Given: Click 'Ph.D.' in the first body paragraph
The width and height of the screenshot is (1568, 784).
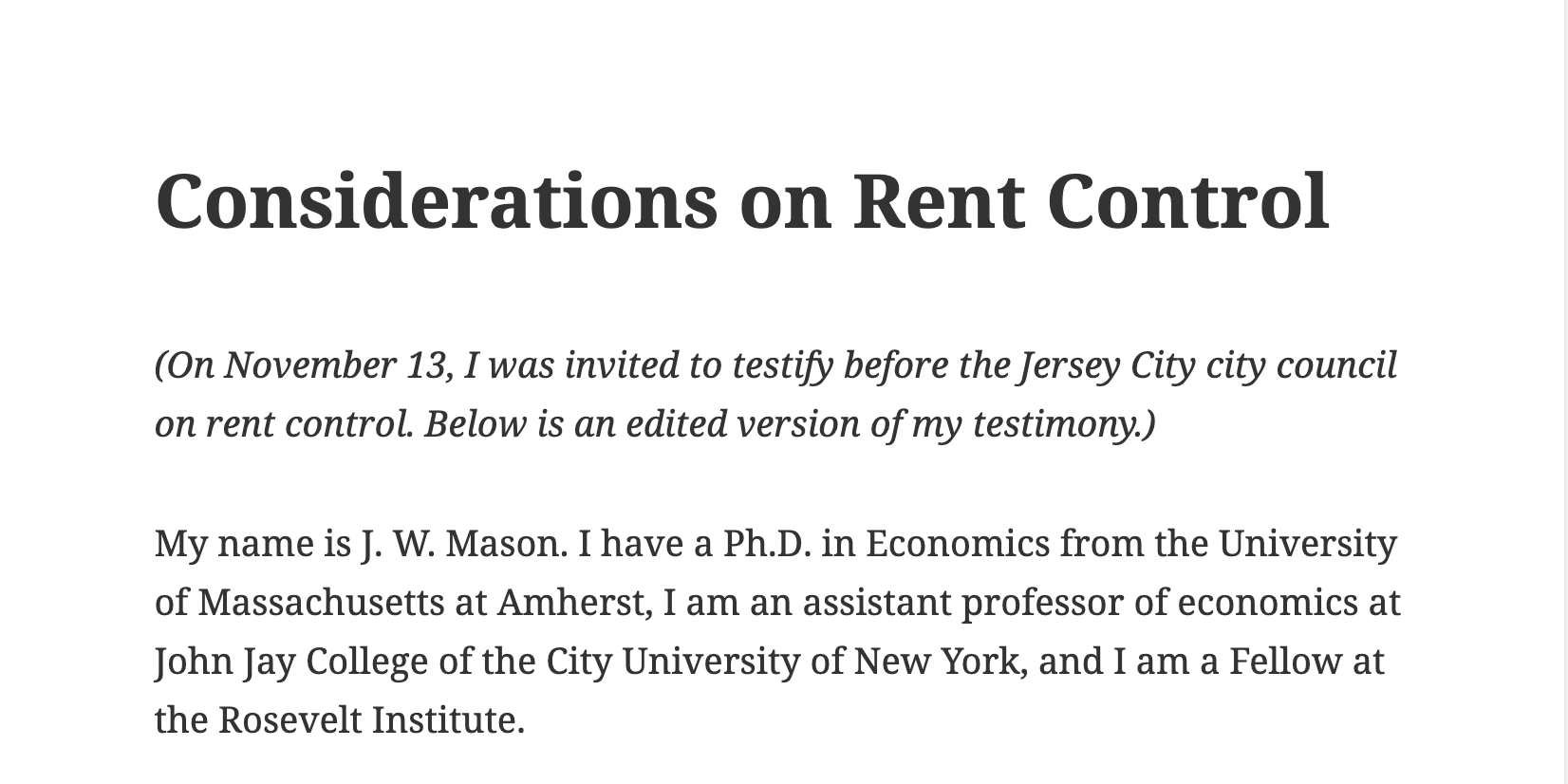Looking at the screenshot, I should point(767,544).
